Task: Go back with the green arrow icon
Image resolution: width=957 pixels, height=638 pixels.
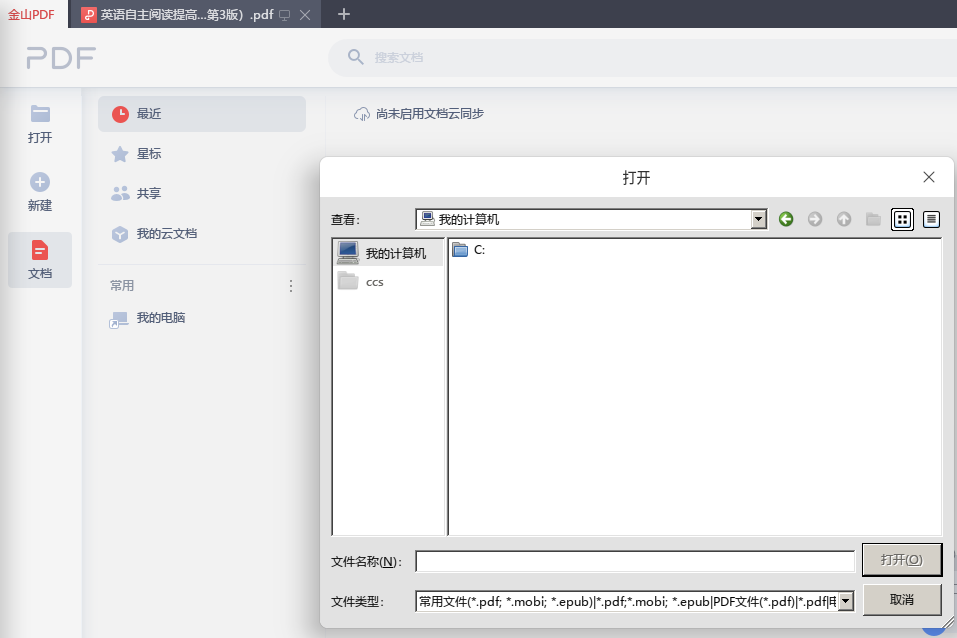Action: (x=786, y=219)
